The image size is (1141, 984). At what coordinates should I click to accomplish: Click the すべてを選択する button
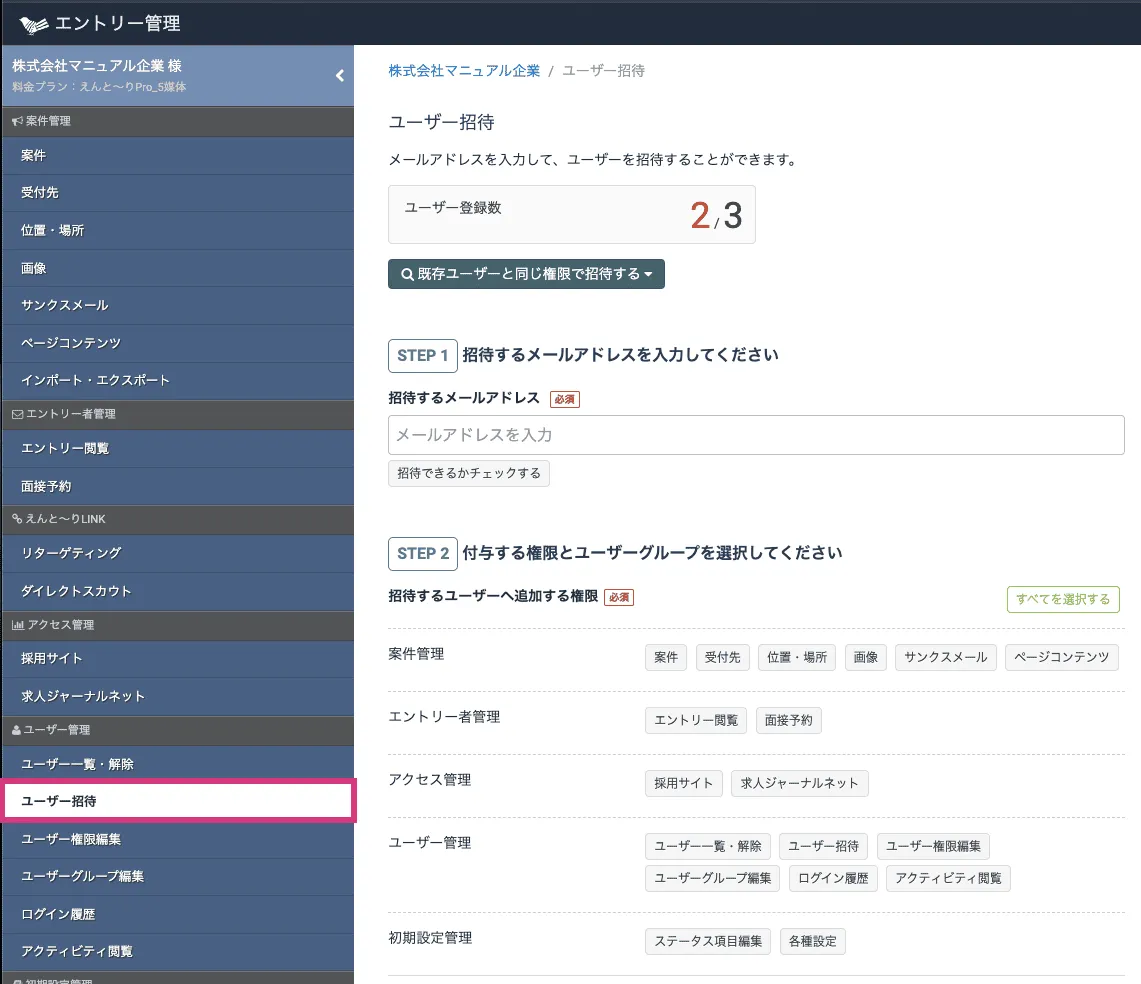1062,599
